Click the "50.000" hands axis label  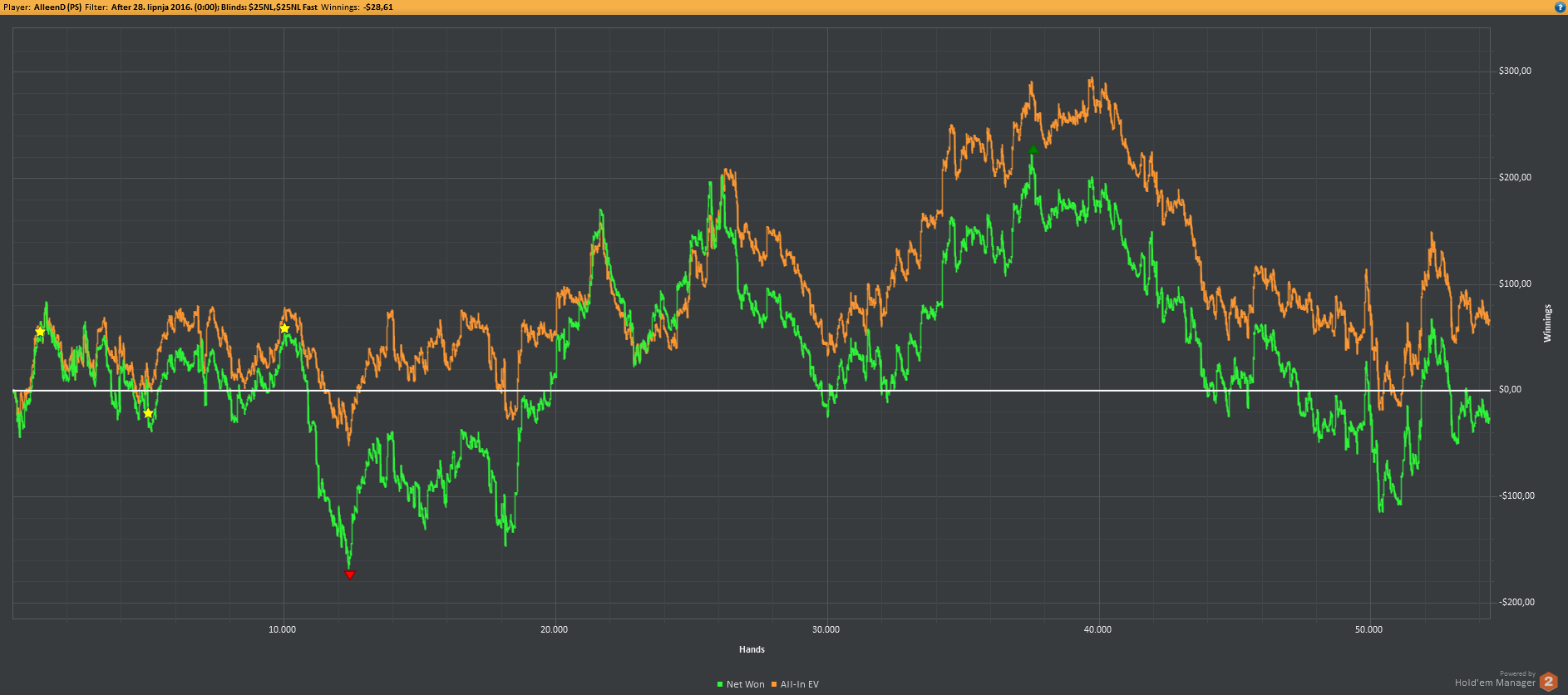1369,629
